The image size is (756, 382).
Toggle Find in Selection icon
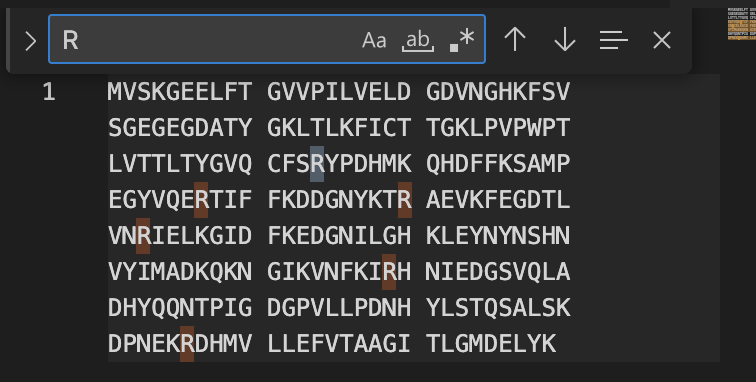click(614, 40)
